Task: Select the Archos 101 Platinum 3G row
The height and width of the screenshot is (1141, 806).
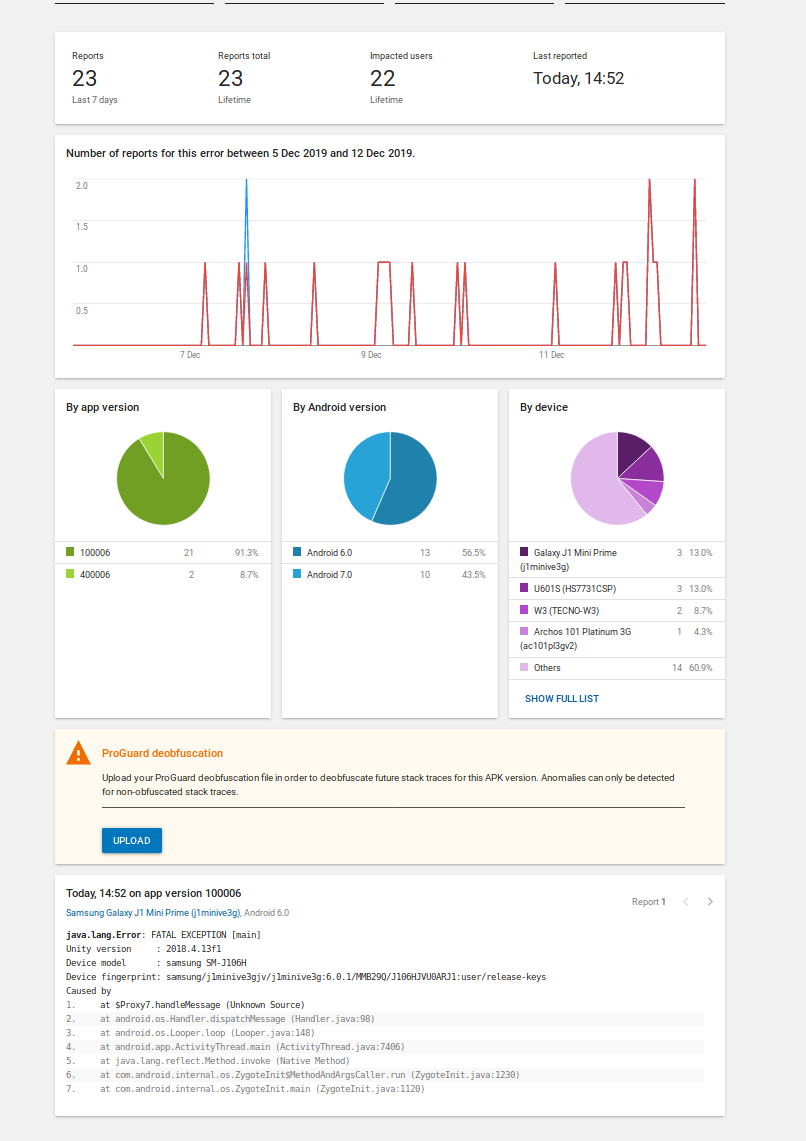Action: 617,639
